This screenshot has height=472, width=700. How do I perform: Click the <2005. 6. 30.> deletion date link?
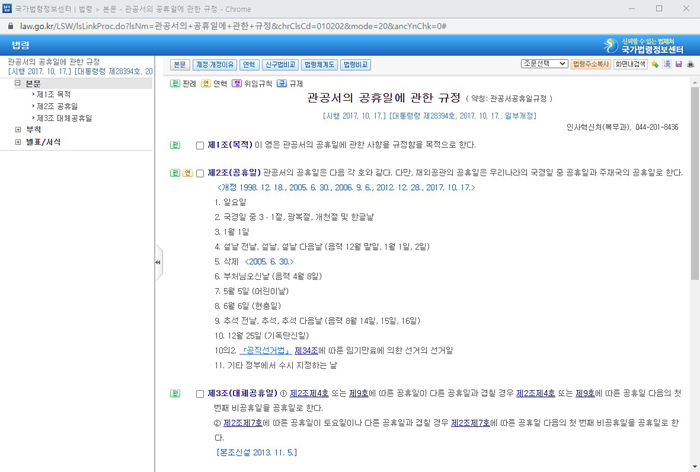coord(269,262)
